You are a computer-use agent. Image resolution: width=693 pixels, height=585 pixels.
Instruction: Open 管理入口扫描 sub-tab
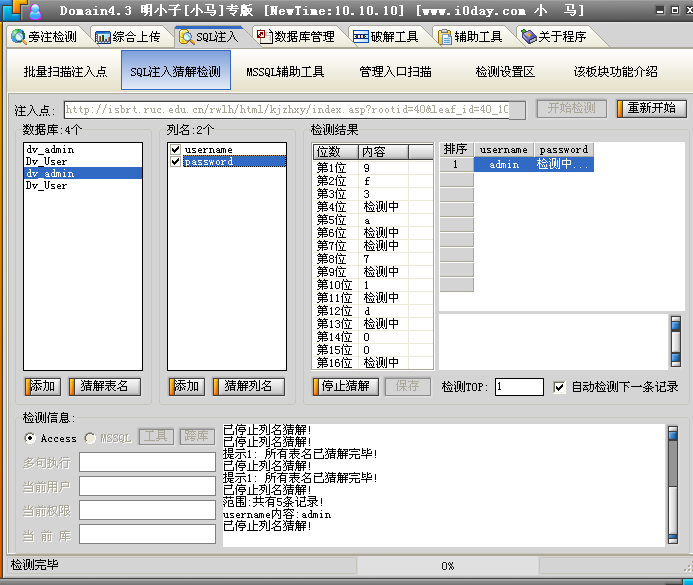(x=396, y=71)
